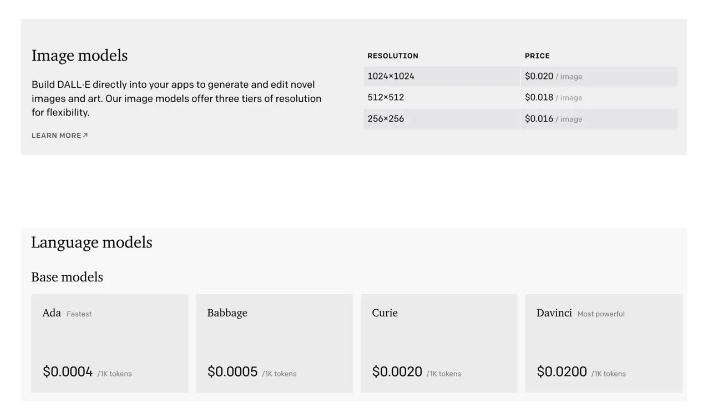This screenshot has height=413, width=706.
Task: Open the Ada model card
Action: click(109, 343)
